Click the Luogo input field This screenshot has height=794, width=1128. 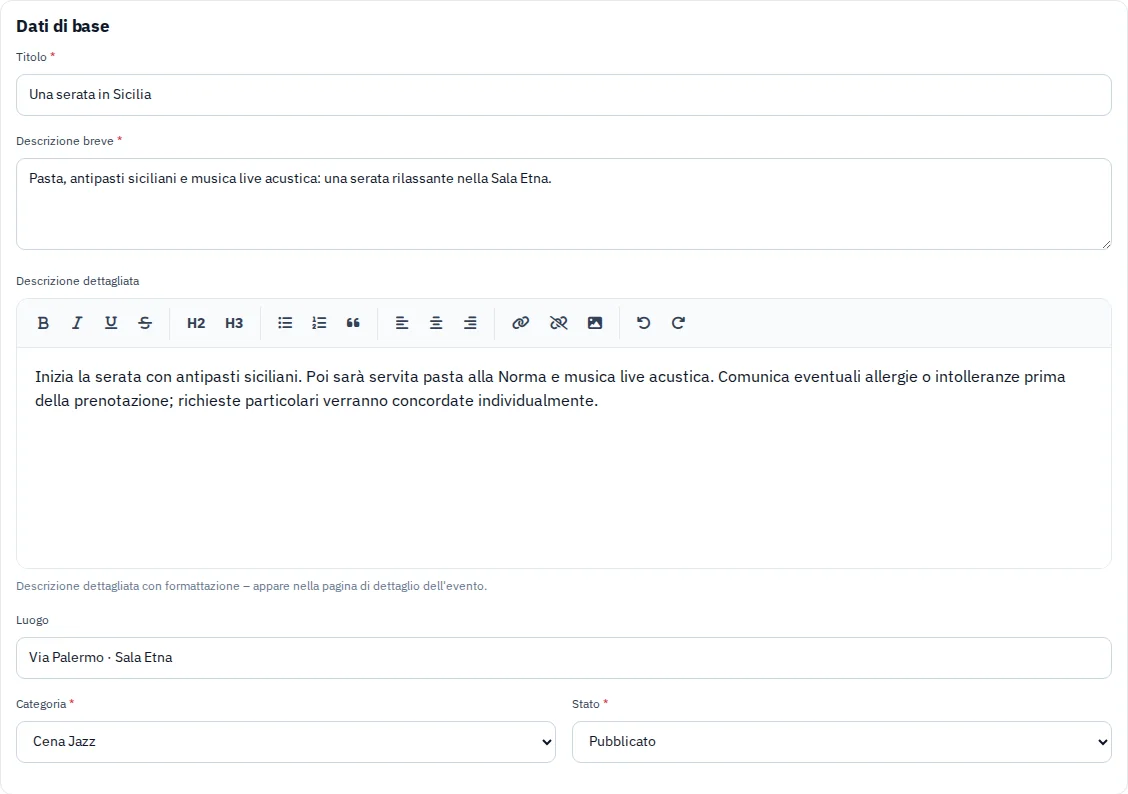pos(564,658)
